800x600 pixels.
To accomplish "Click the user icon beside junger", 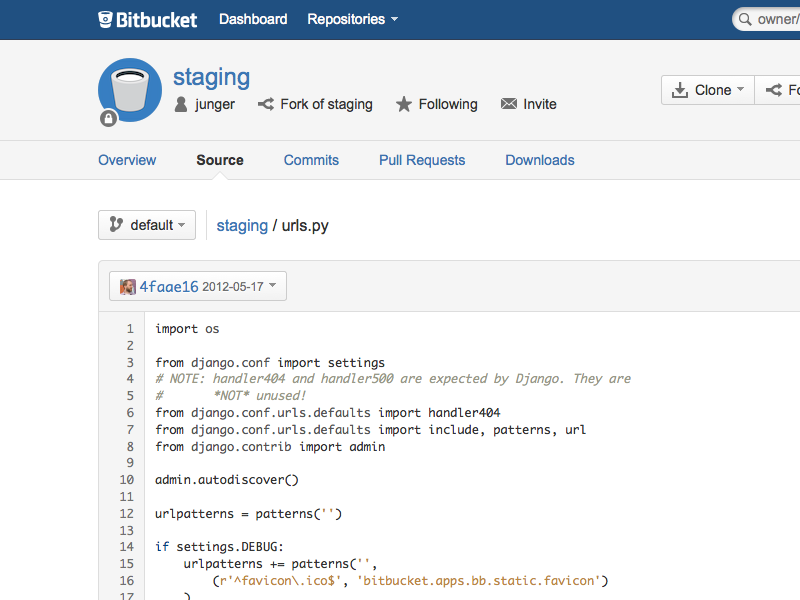I will (x=180, y=104).
